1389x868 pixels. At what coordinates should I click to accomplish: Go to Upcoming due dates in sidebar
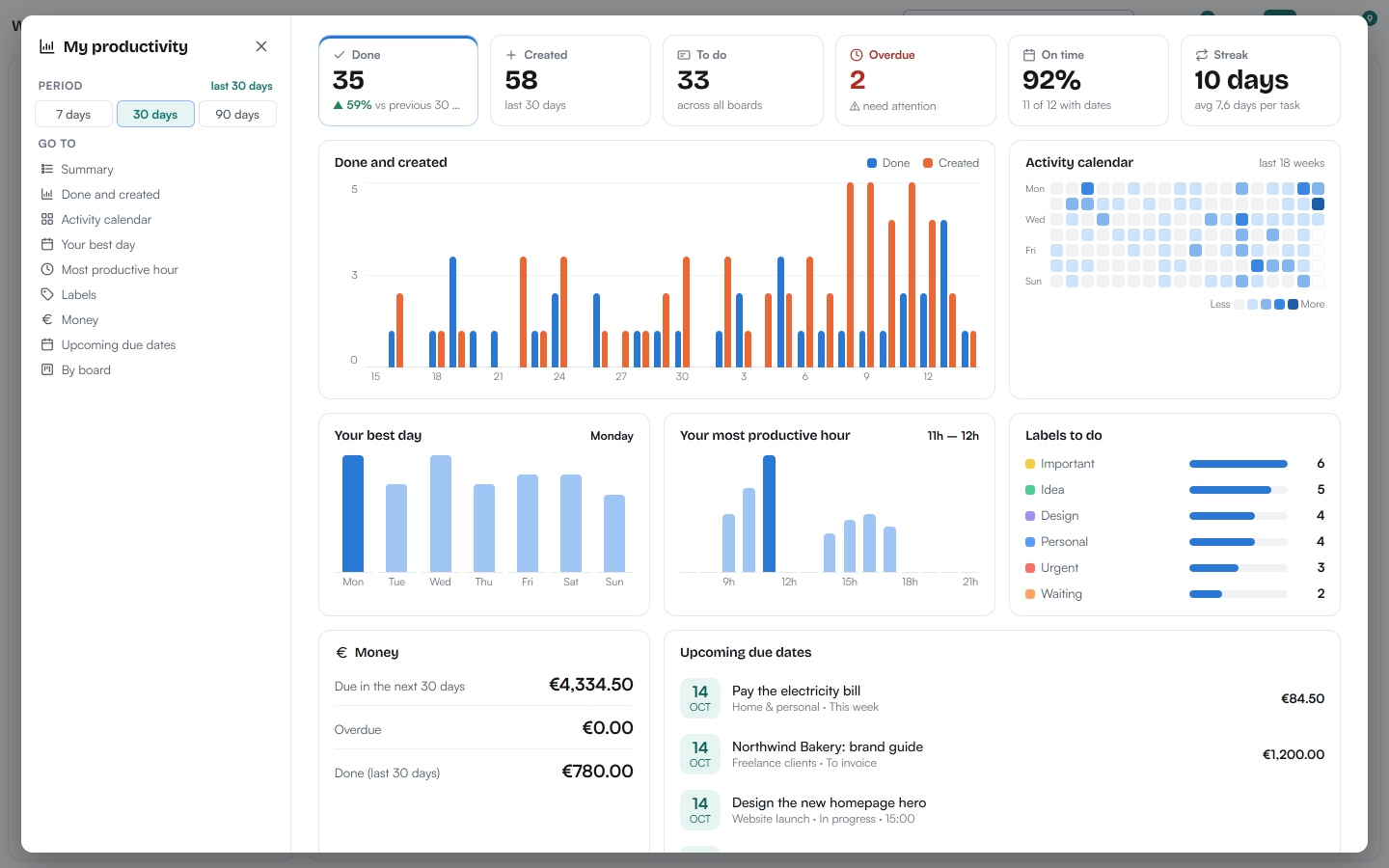(156, 344)
